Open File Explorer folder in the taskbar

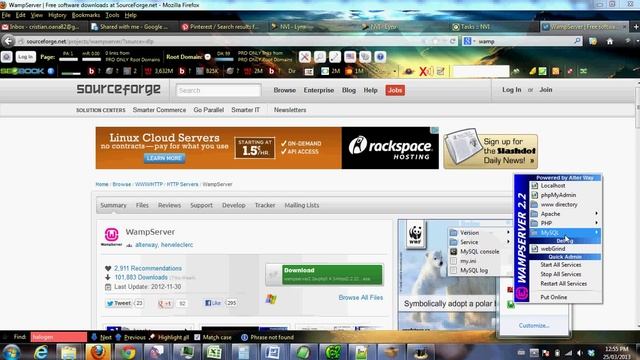click(x=69, y=352)
